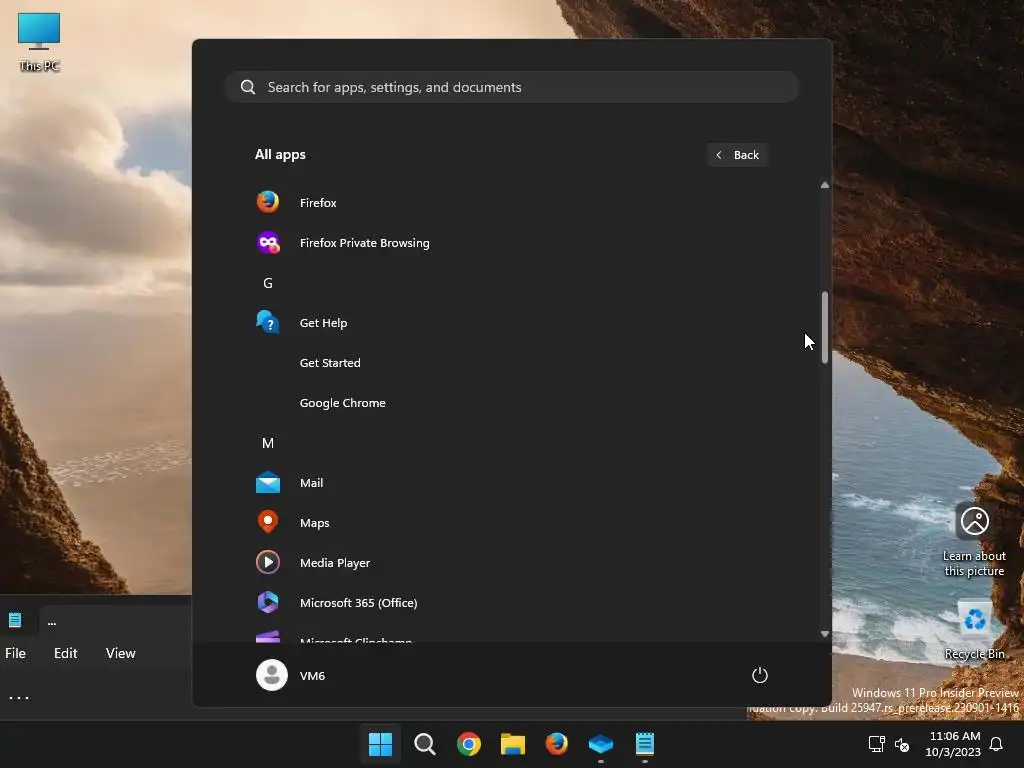This screenshot has width=1024, height=768.
Task: Open Notepad from the taskbar
Action: pyautogui.click(x=645, y=743)
